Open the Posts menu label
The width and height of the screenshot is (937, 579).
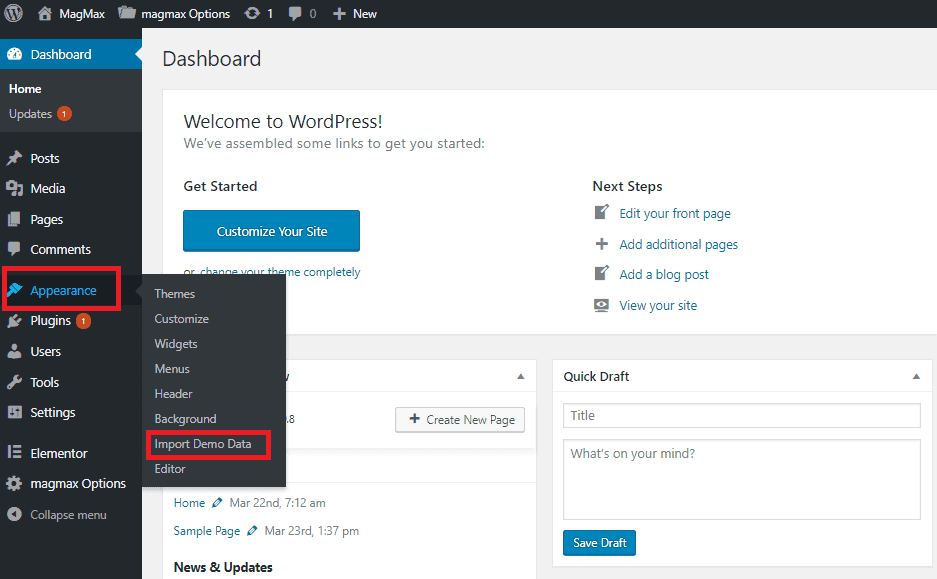coord(45,158)
